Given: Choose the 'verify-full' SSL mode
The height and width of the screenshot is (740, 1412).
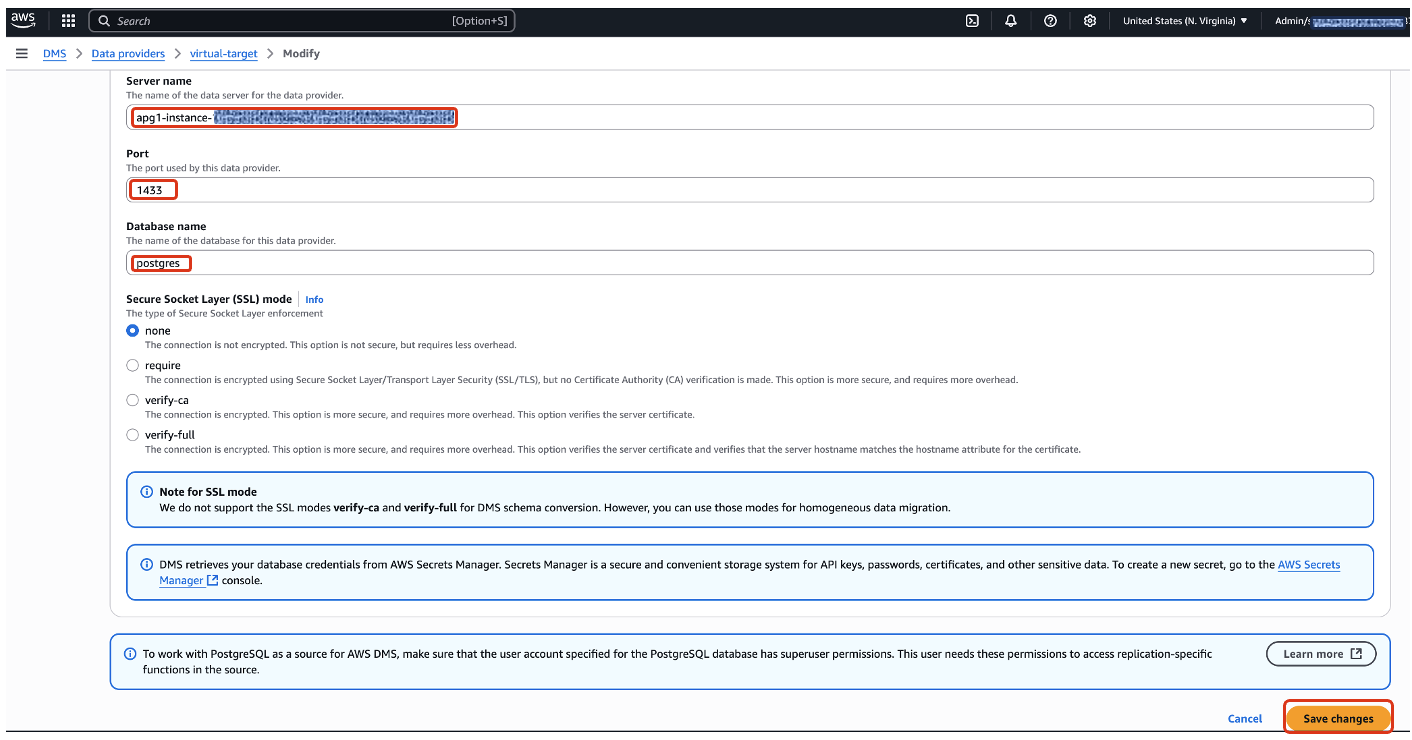Looking at the screenshot, I should (133, 435).
